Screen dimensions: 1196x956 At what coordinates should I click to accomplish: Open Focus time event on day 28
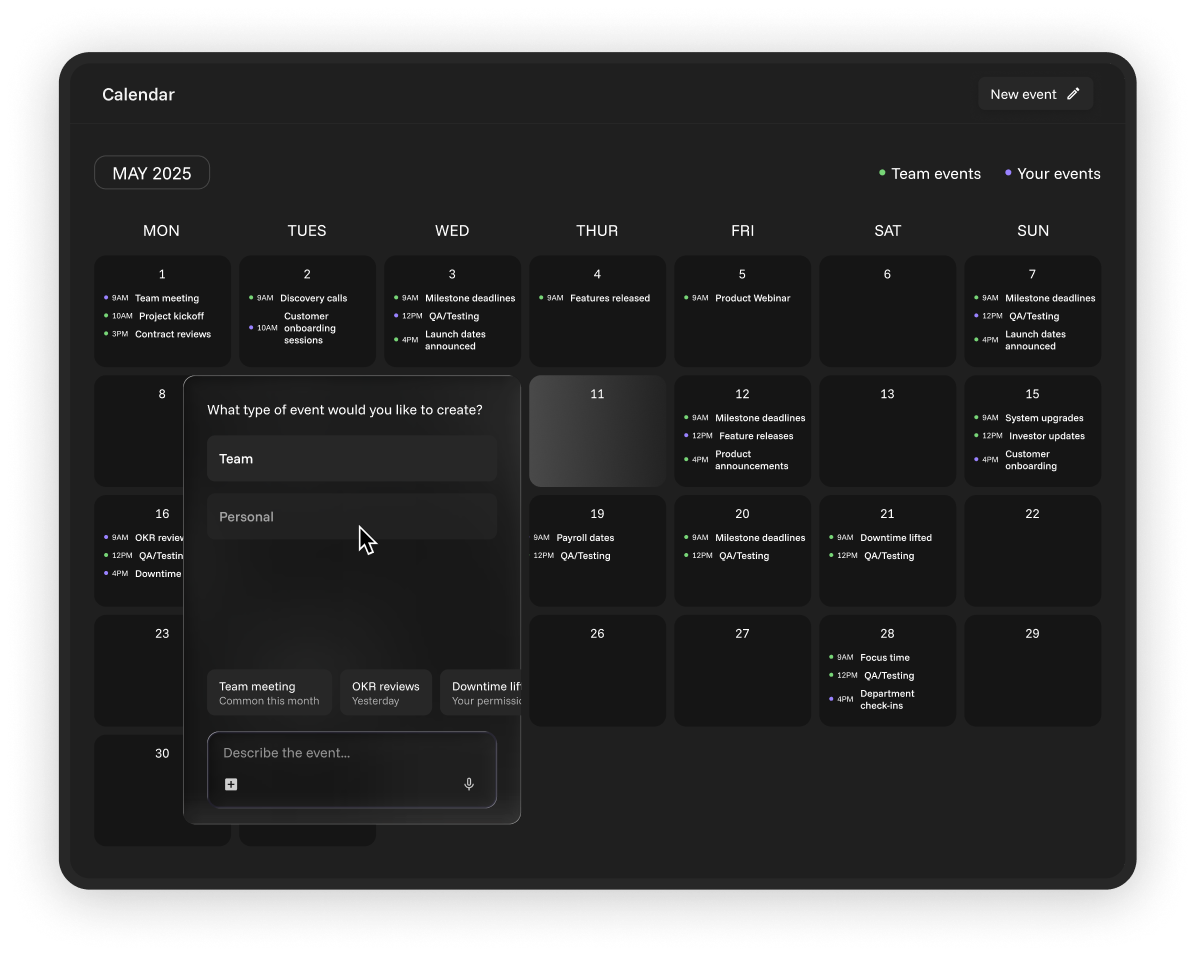click(884, 658)
